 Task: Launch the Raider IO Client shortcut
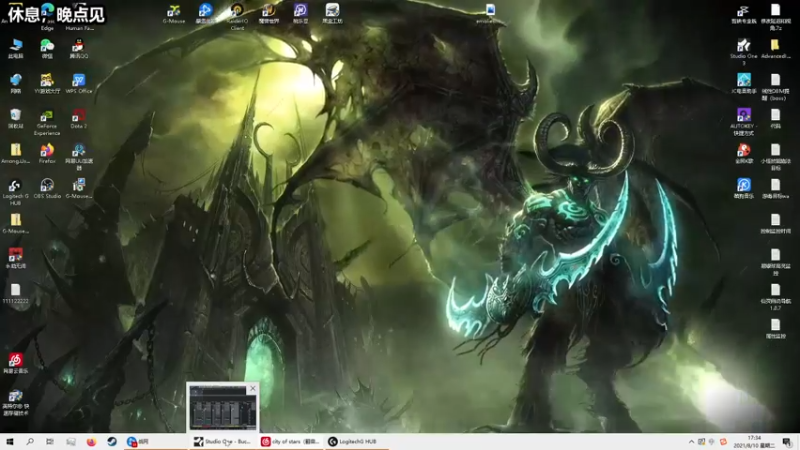coord(237,17)
